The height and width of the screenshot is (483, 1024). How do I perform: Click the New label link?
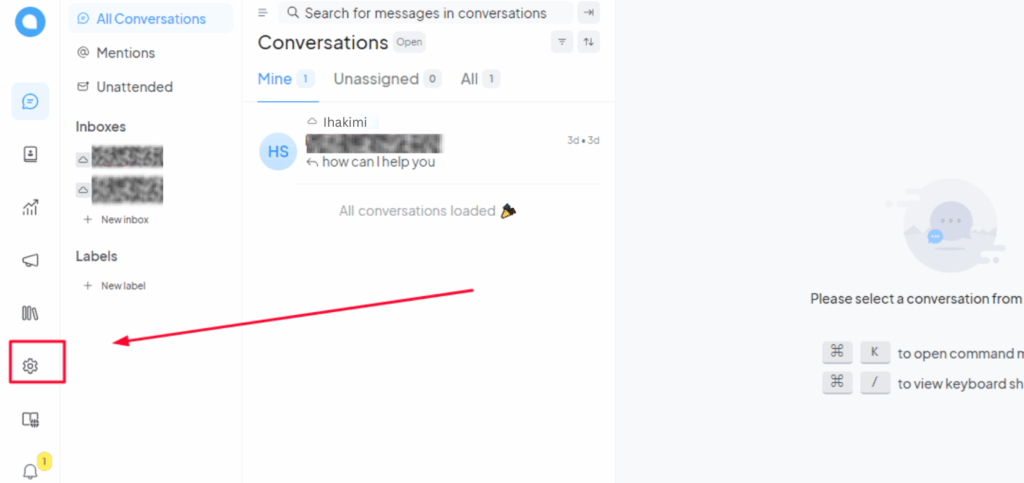(122, 286)
